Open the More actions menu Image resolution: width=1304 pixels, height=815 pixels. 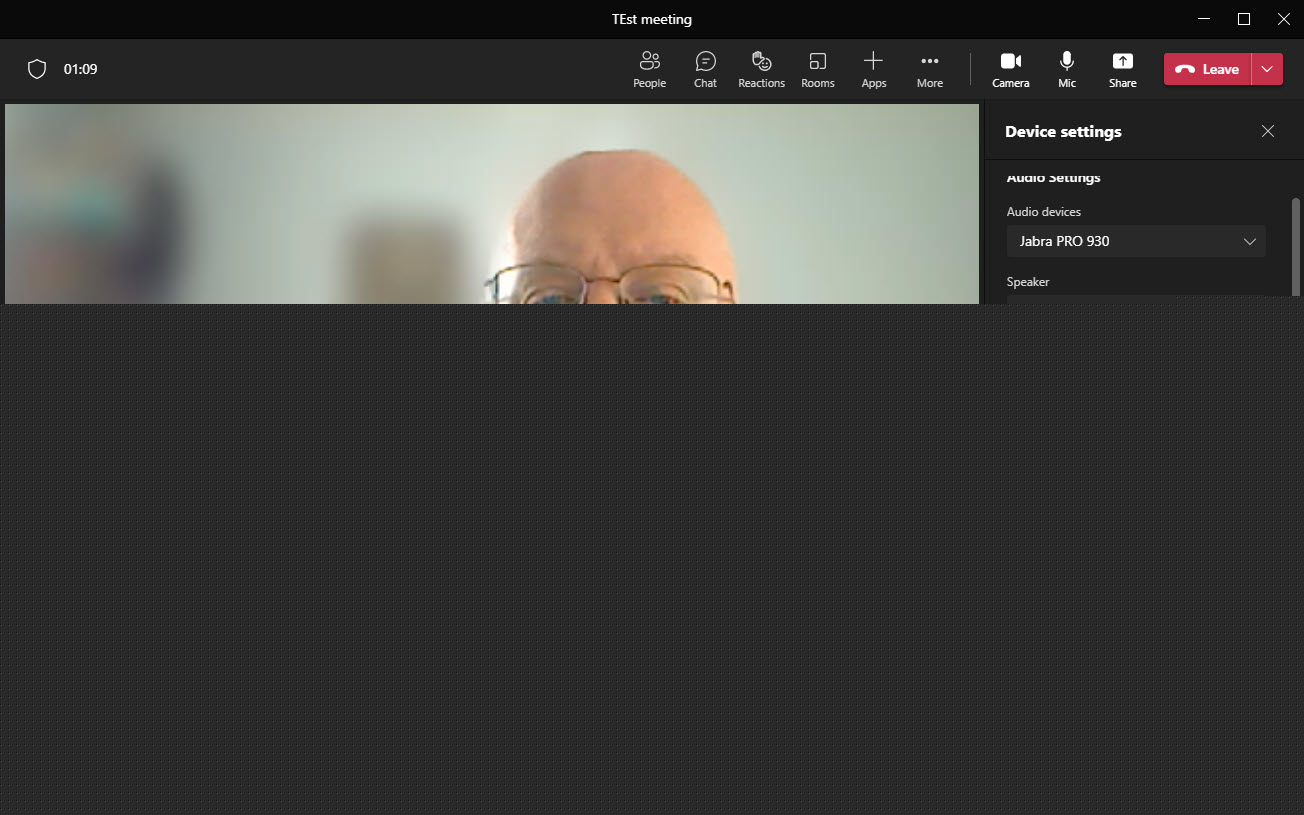[929, 69]
